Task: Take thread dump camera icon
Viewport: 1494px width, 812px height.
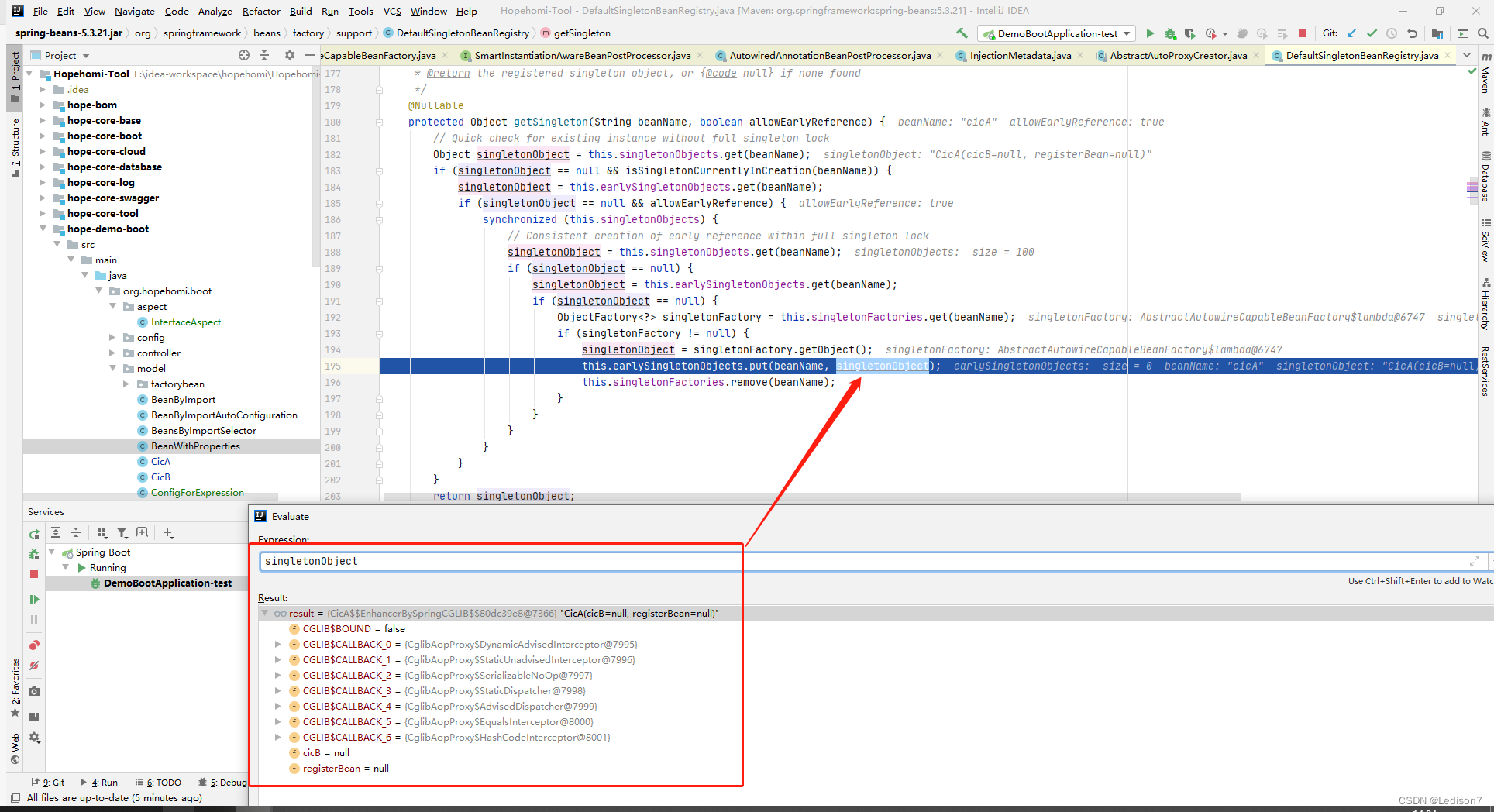Action: 34,691
